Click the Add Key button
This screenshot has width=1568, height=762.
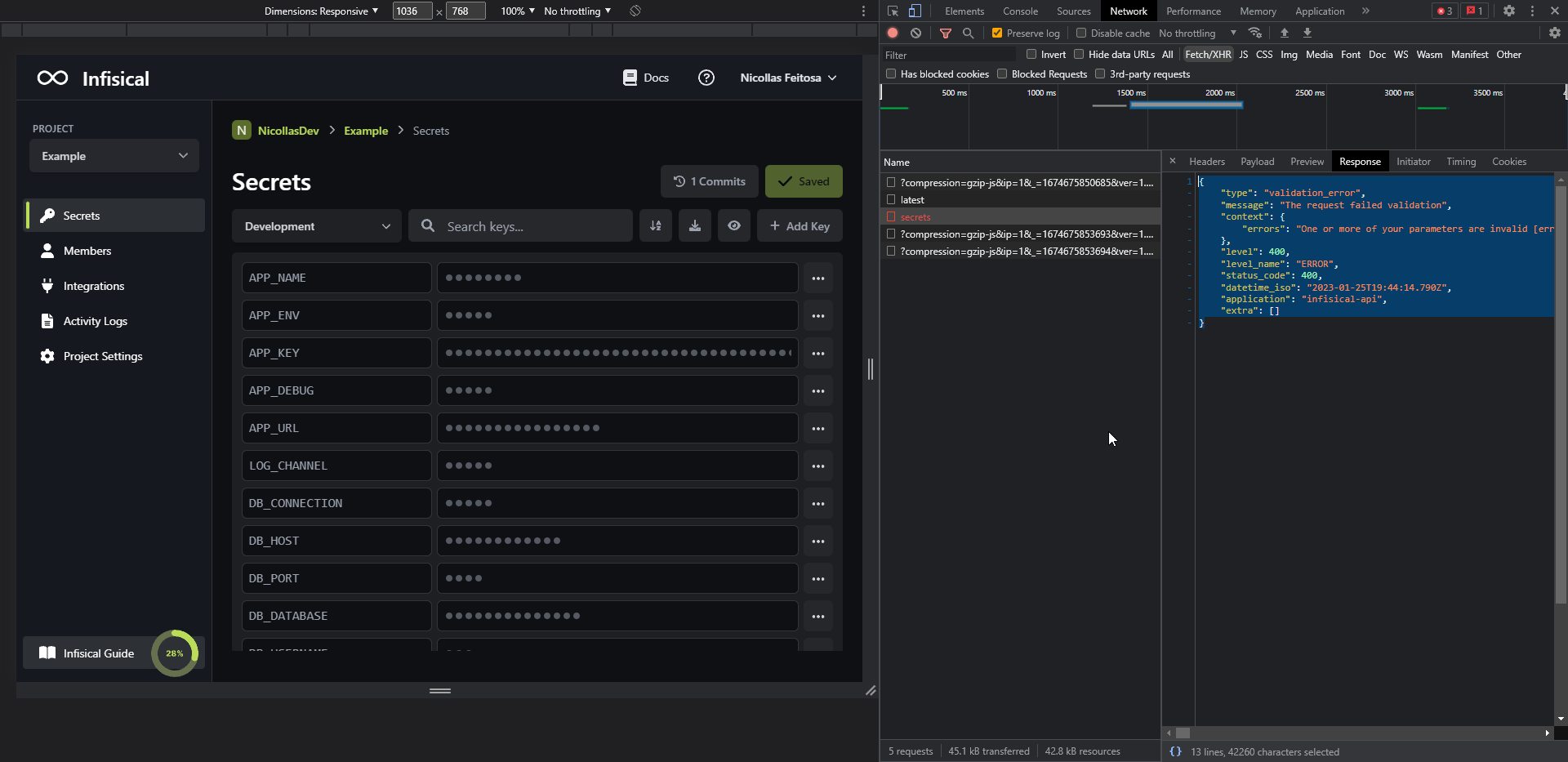point(799,225)
